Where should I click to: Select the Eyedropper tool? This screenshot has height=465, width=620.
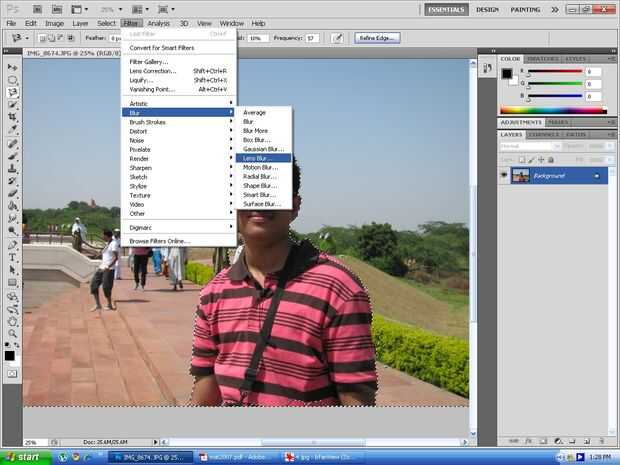pyautogui.click(x=12, y=129)
